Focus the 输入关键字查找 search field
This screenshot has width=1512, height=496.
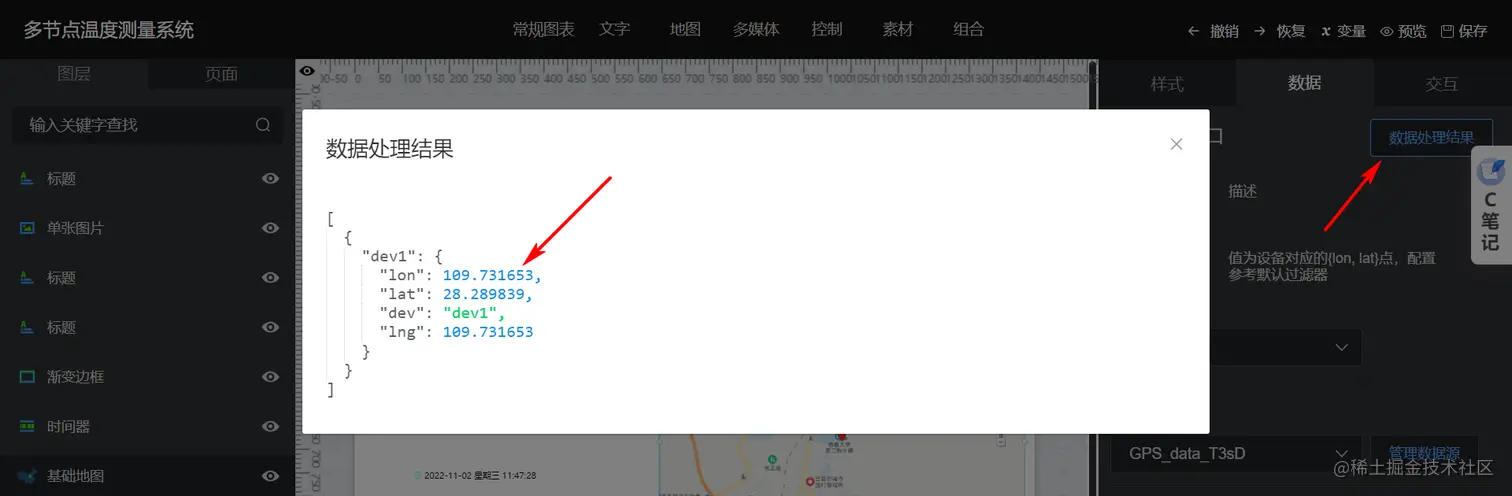[148, 125]
